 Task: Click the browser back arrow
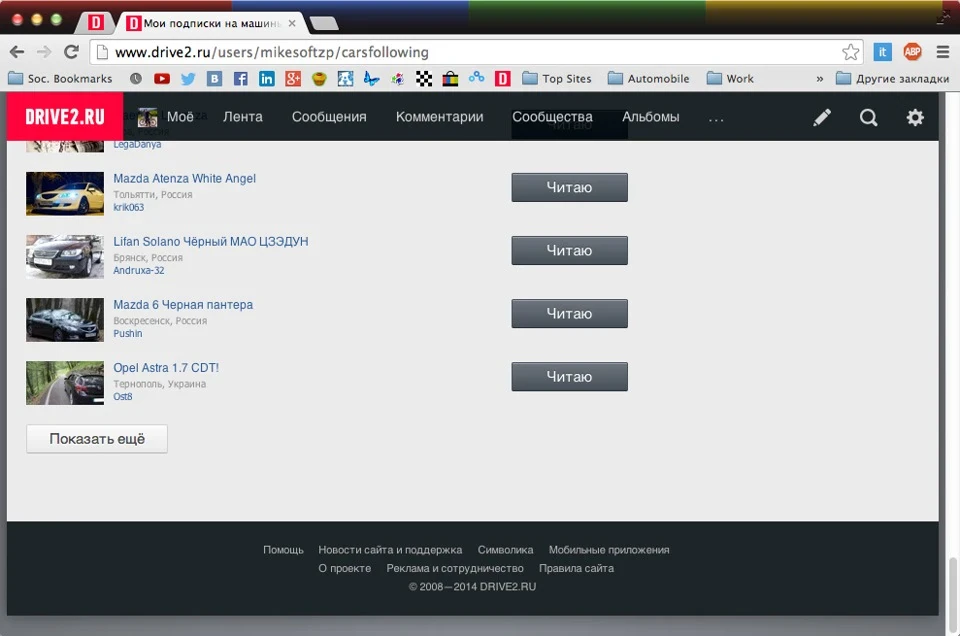(x=17, y=52)
